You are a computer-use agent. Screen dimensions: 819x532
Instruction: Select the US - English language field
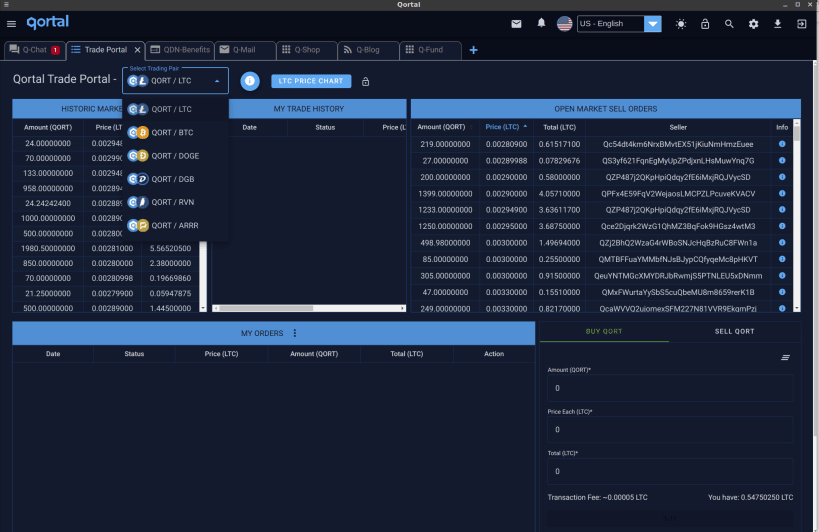[x=610, y=24]
